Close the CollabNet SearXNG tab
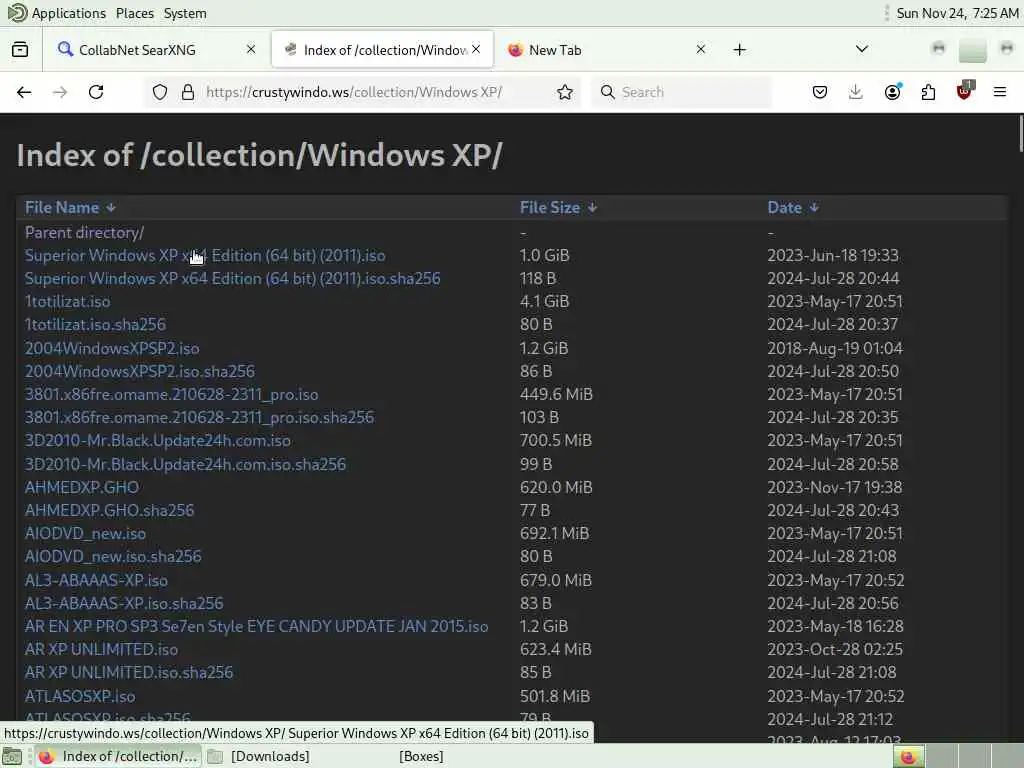Viewport: 1024px width, 768px height. [251, 50]
